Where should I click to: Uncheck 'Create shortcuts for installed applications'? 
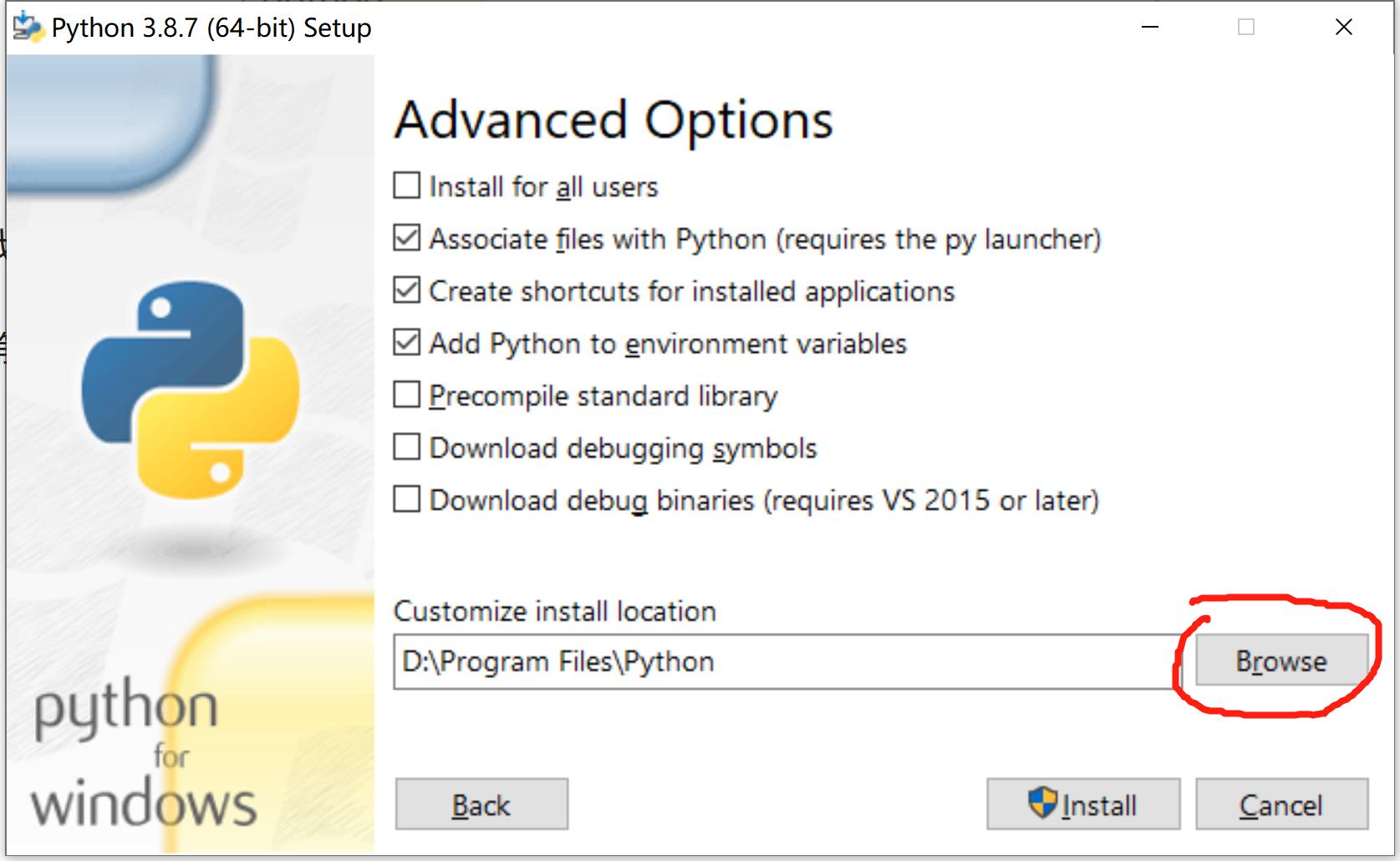(407, 290)
